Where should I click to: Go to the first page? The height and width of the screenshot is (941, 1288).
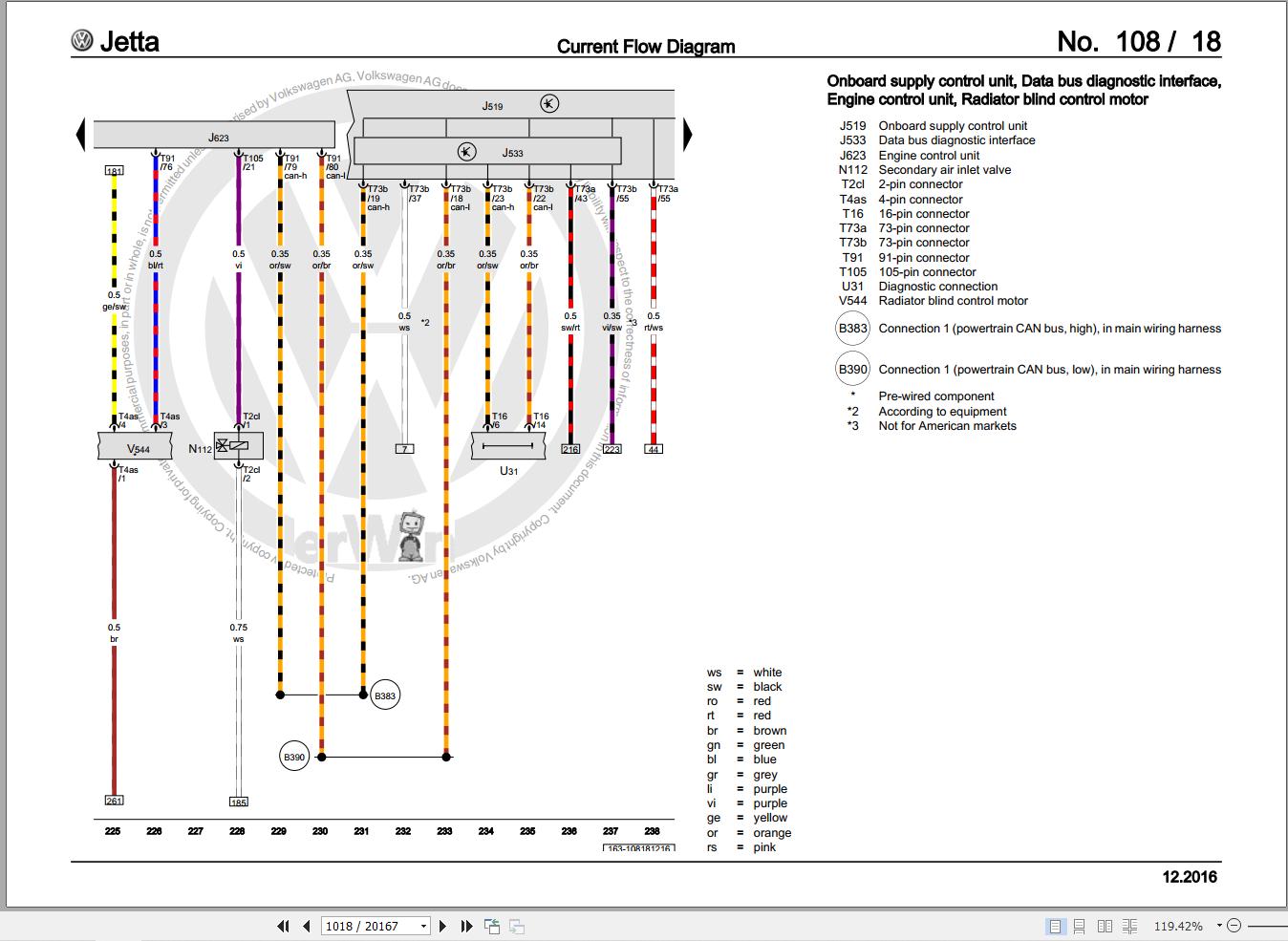tap(283, 926)
